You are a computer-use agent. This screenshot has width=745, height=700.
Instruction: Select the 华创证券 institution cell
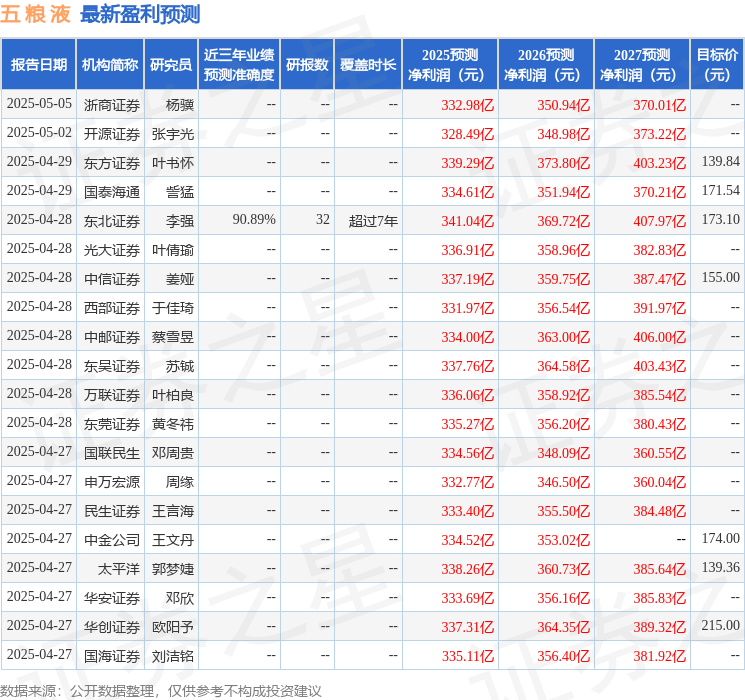point(112,626)
